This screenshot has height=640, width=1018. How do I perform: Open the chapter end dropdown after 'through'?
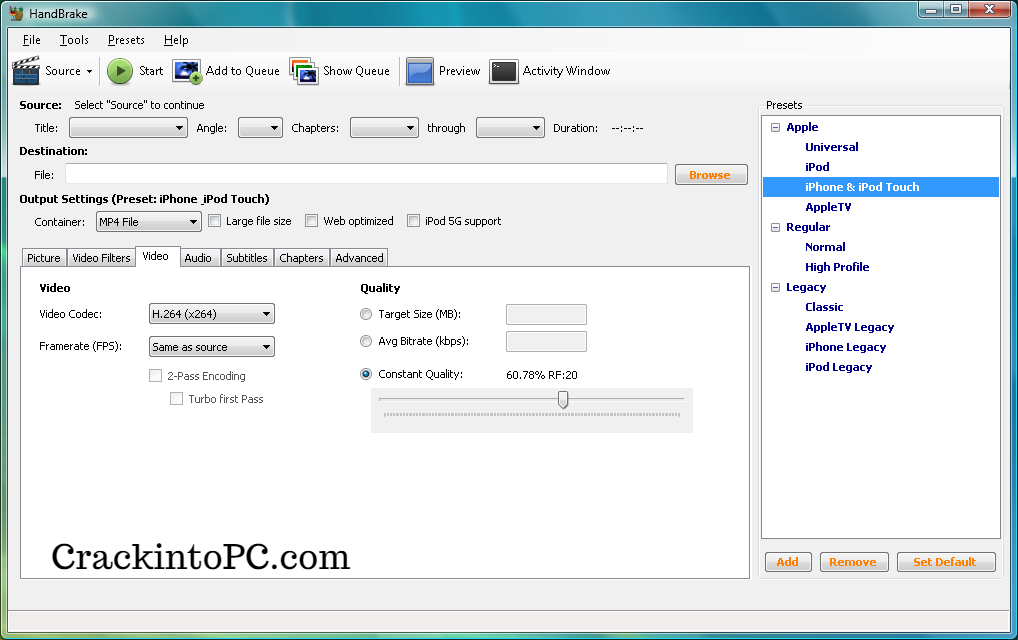point(510,128)
